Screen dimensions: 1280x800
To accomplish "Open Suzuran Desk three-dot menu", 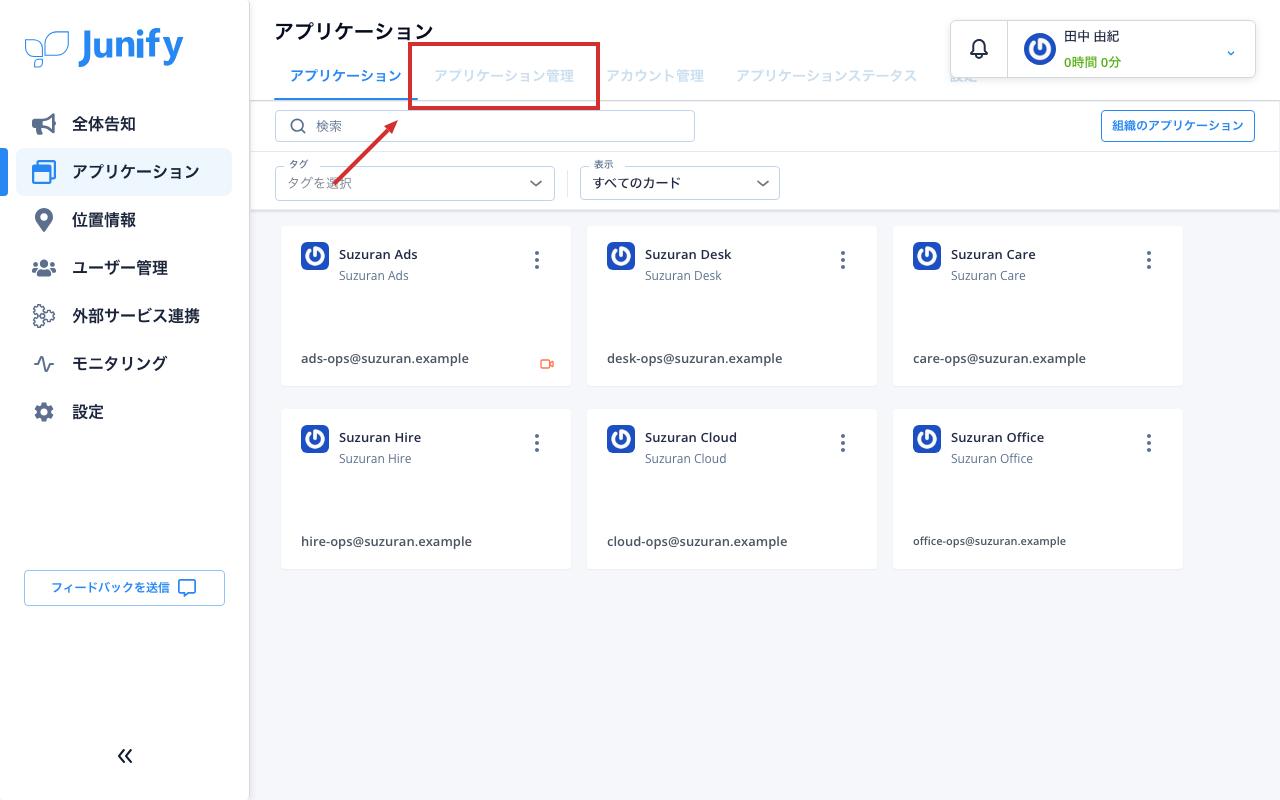I will coord(843,260).
